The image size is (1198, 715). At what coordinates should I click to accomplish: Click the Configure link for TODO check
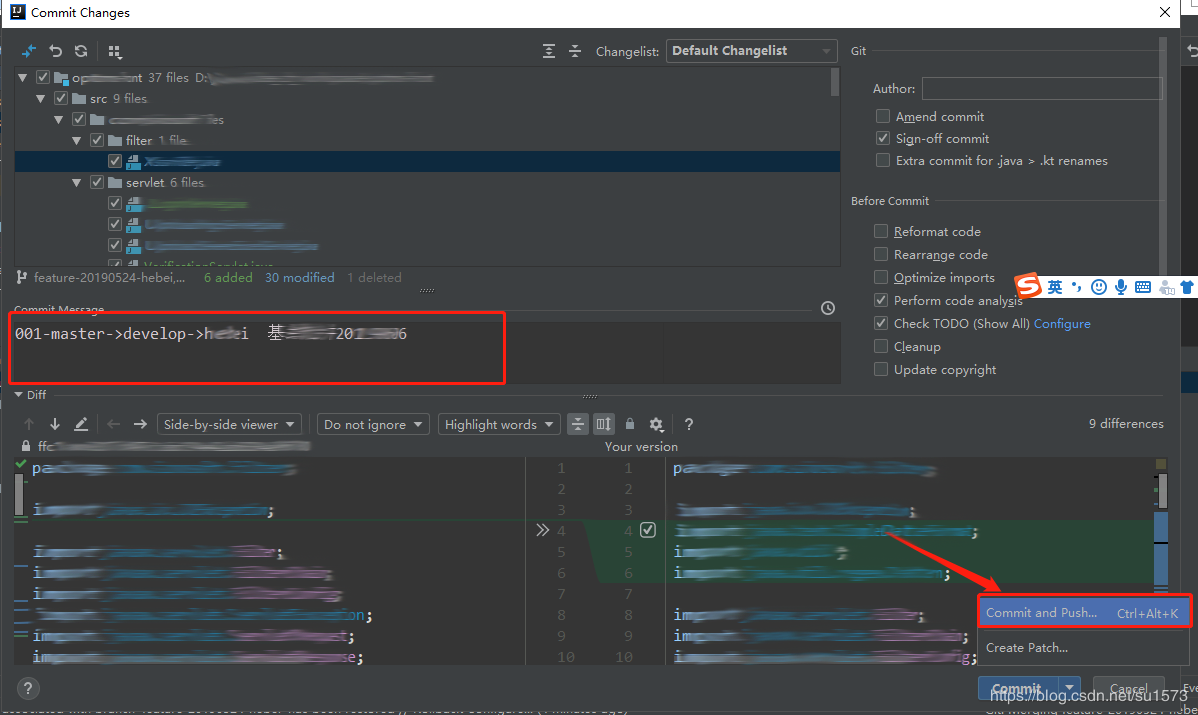pyautogui.click(x=1062, y=324)
